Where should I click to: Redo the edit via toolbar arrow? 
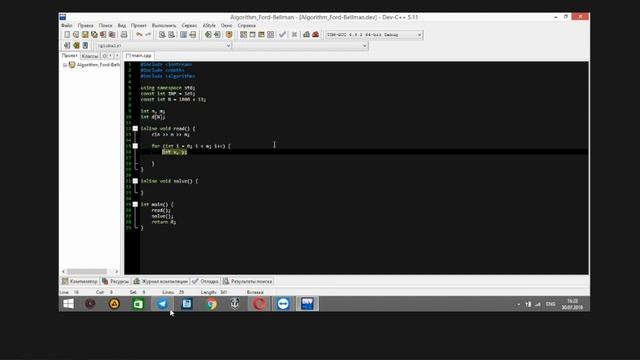148,35
